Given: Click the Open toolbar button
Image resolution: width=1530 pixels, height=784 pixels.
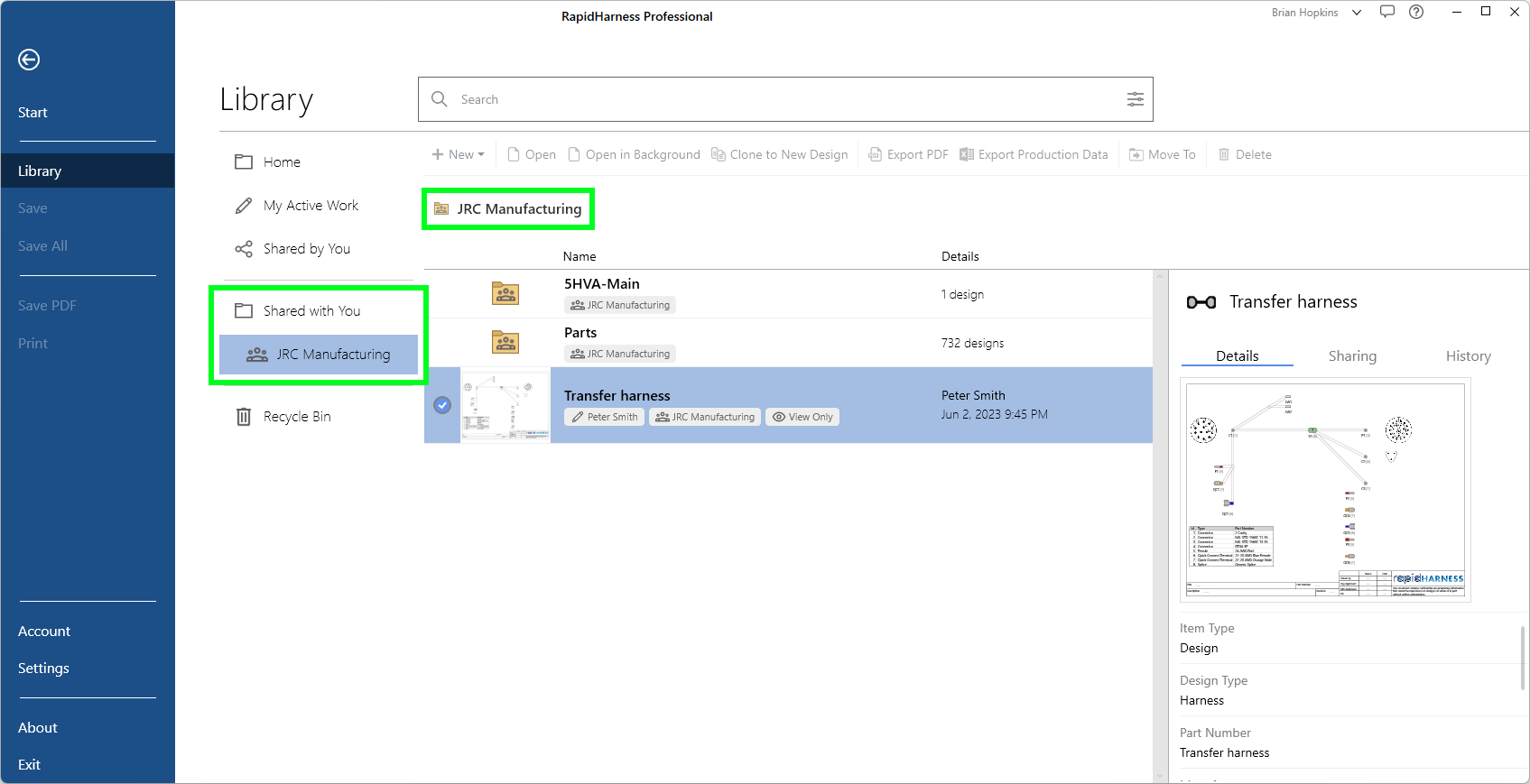Looking at the screenshot, I should pyautogui.click(x=532, y=155).
